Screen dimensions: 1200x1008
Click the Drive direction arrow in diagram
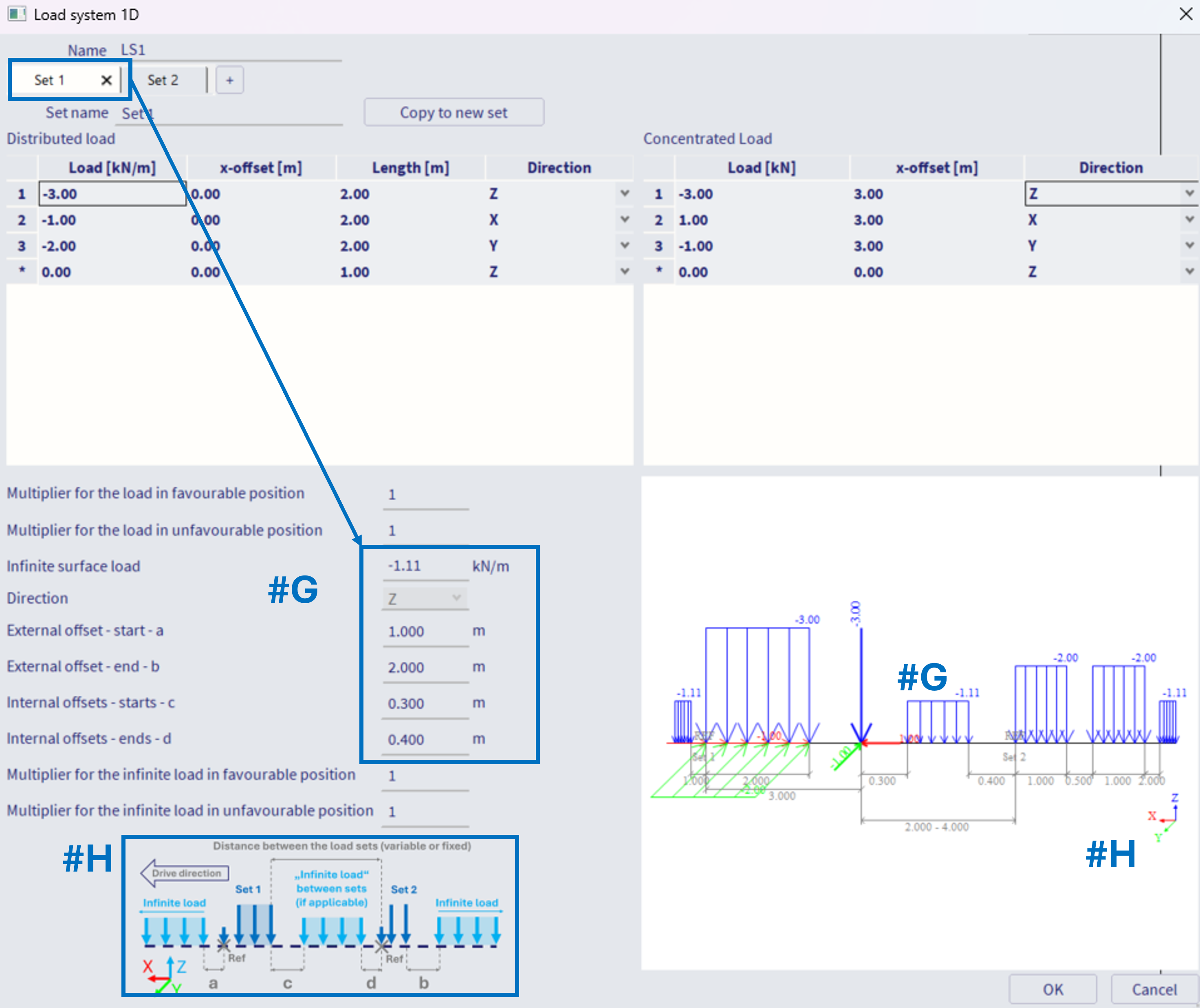tap(185, 873)
